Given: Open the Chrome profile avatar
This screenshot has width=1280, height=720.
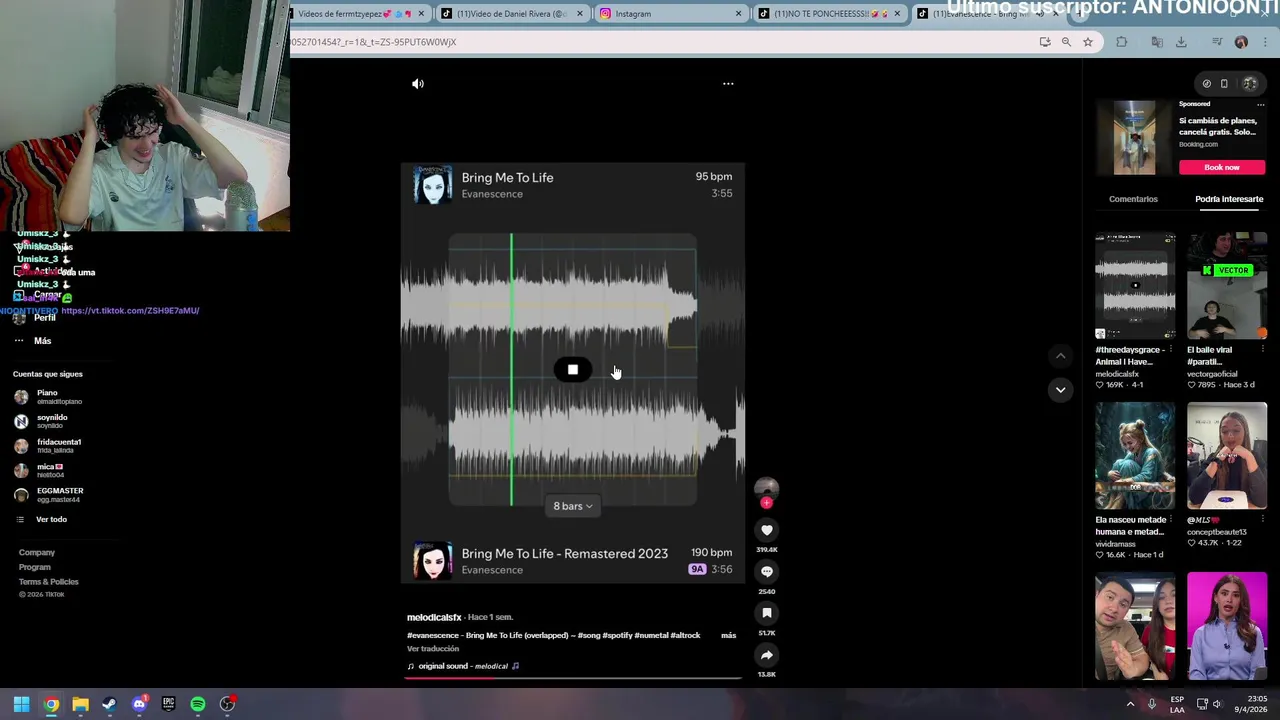Looking at the screenshot, I should point(1241,42).
